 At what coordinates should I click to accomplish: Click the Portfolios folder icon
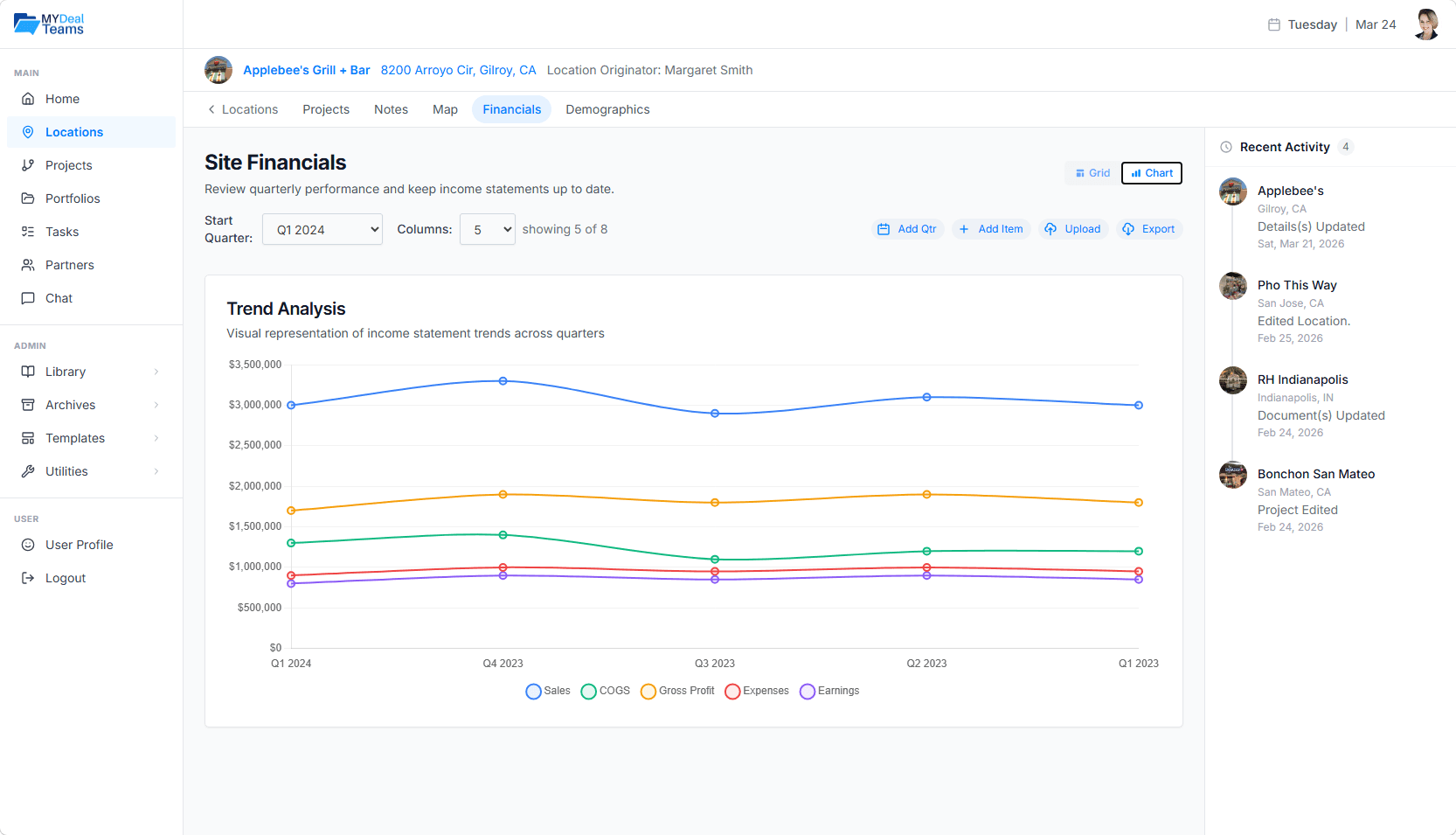click(x=28, y=198)
